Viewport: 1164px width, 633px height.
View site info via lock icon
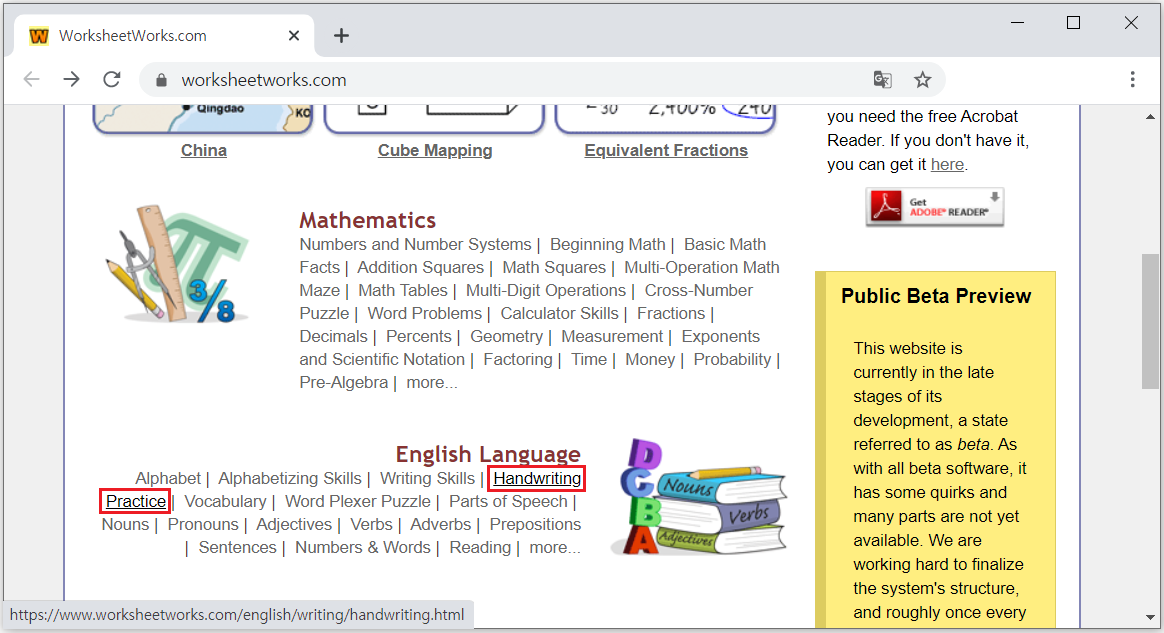tap(161, 80)
